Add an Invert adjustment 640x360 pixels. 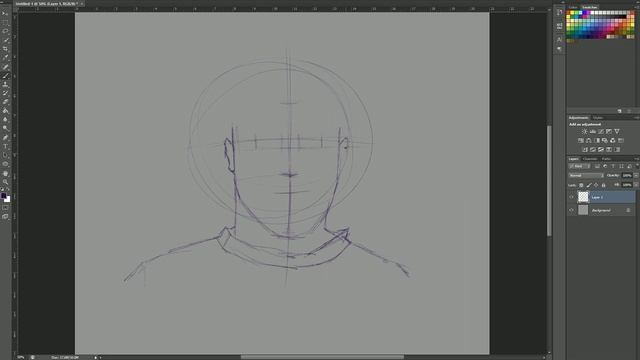[585, 150]
